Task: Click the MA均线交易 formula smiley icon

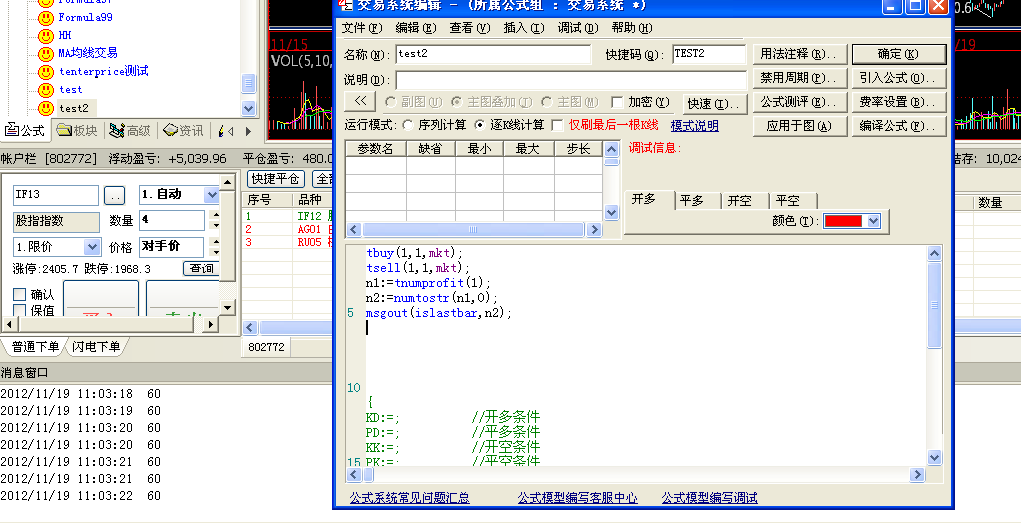Action: click(x=46, y=53)
